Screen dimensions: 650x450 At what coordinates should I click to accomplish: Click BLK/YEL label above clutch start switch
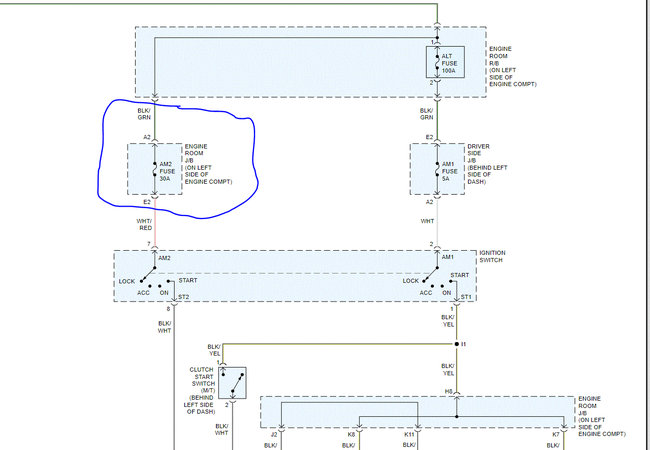point(214,350)
